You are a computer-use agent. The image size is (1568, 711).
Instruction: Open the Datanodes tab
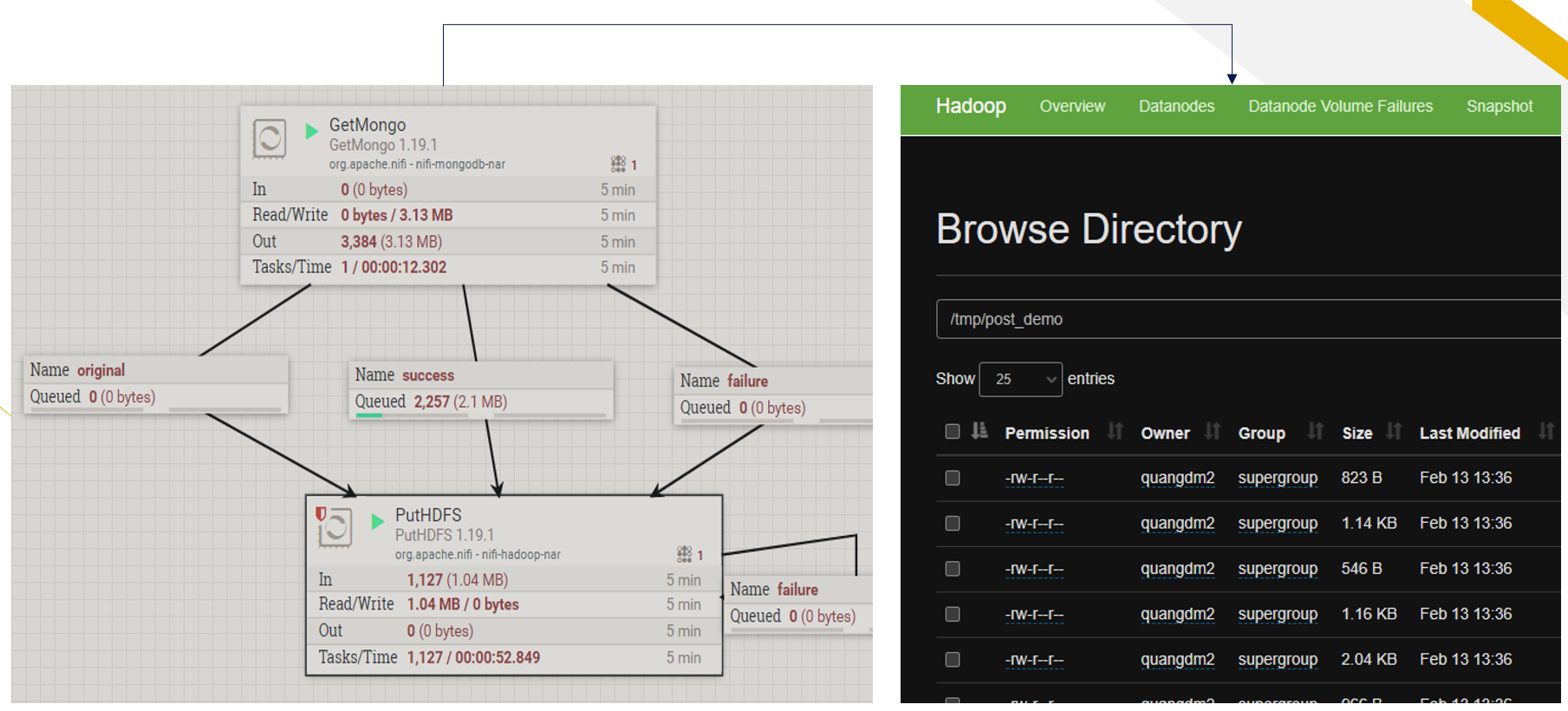click(x=1176, y=107)
